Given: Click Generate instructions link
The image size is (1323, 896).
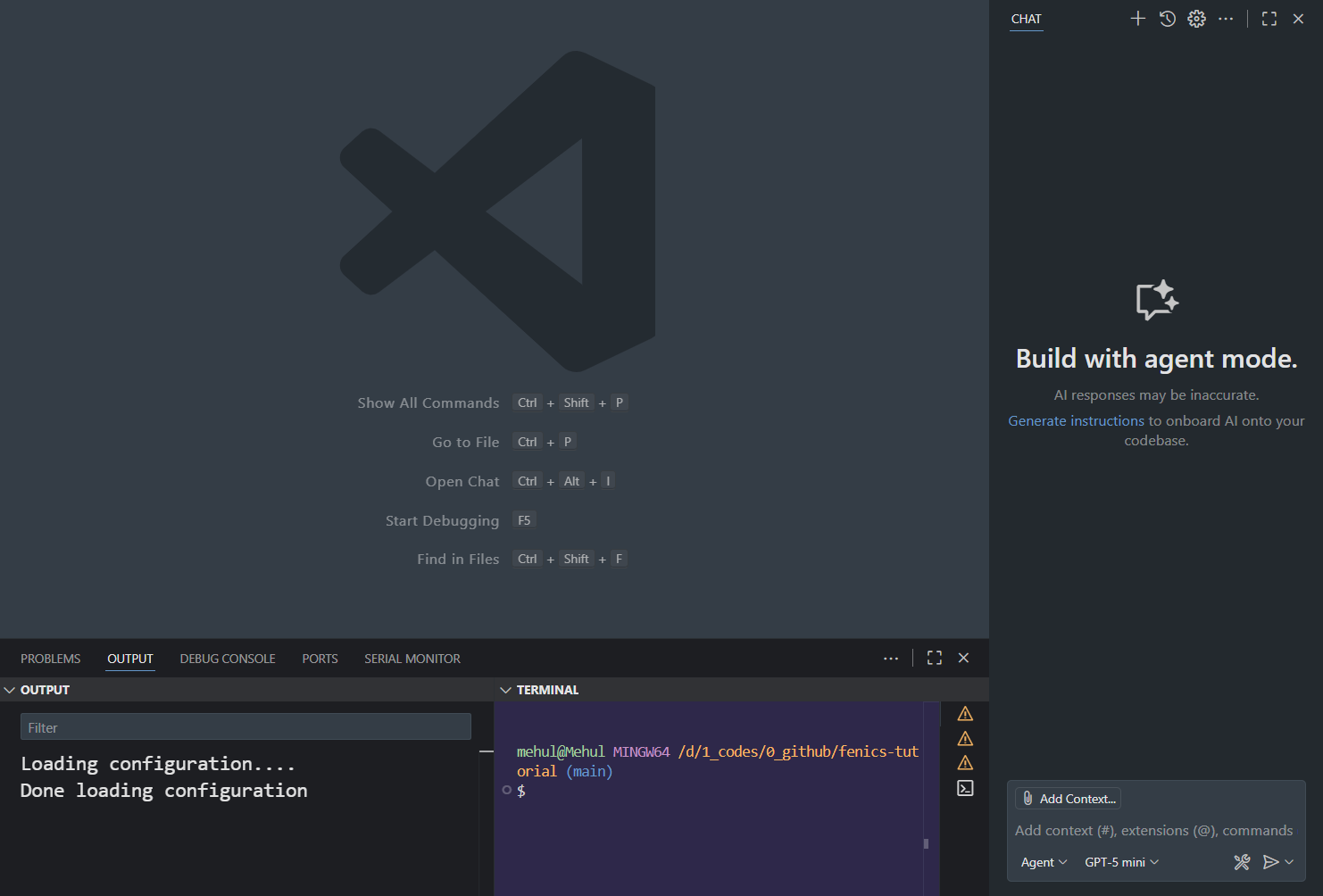Looking at the screenshot, I should pyautogui.click(x=1076, y=420).
